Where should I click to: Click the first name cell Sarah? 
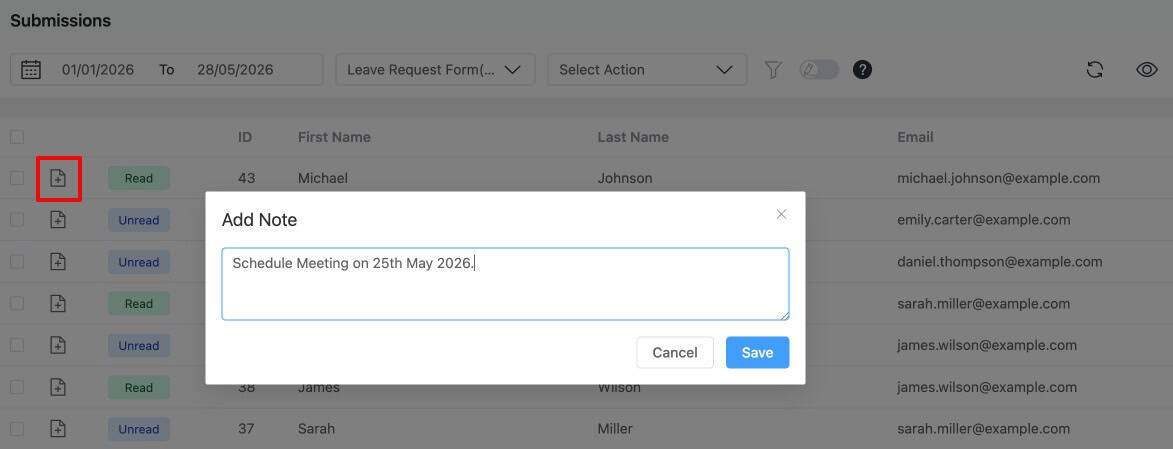316,429
